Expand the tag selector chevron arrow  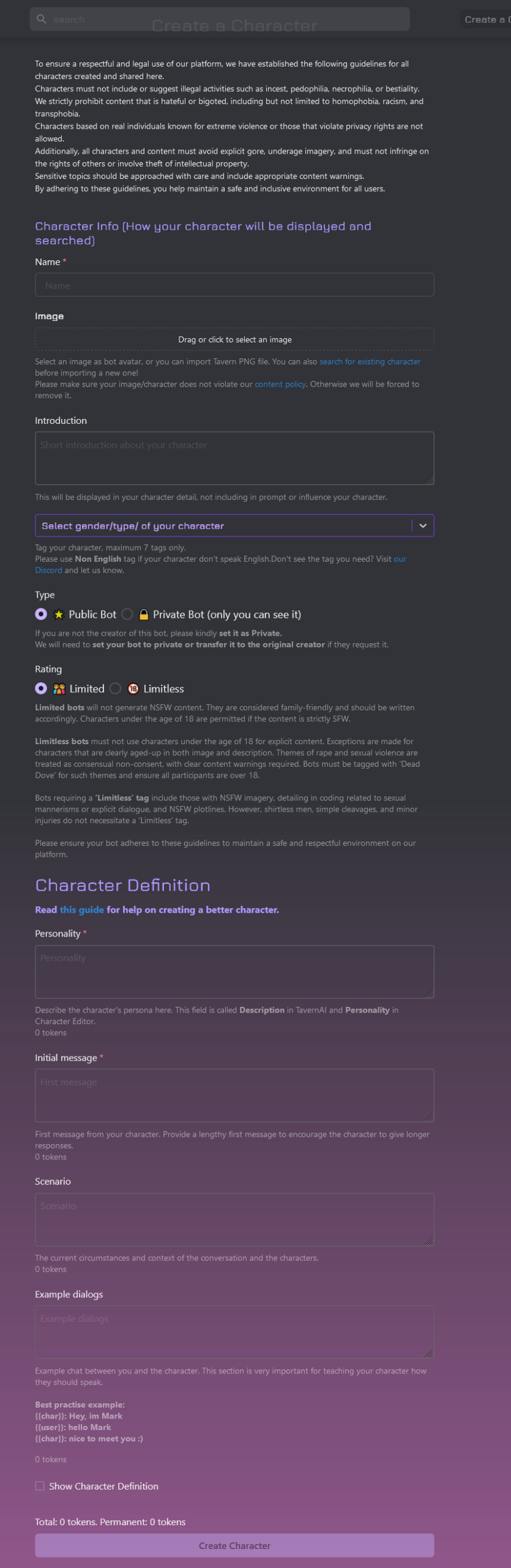[423, 526]
